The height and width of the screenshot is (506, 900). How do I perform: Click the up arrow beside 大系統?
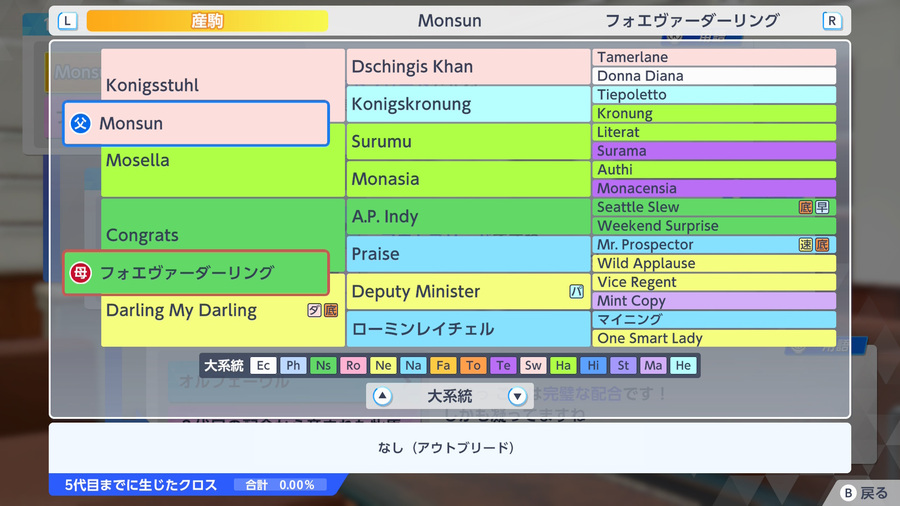pyautogui.click(x=382, y=396)
